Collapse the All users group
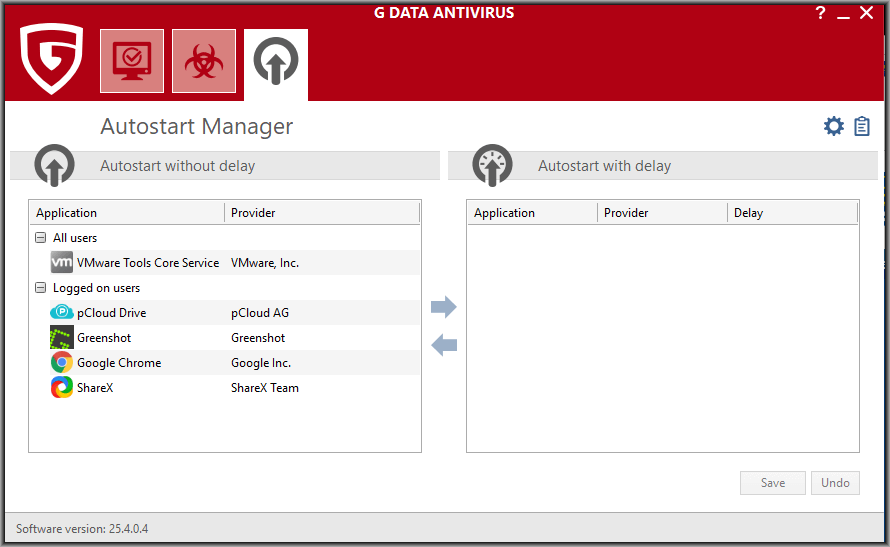Image resolution: width=890 pixels, height=547 pixels. coord(40,238)
